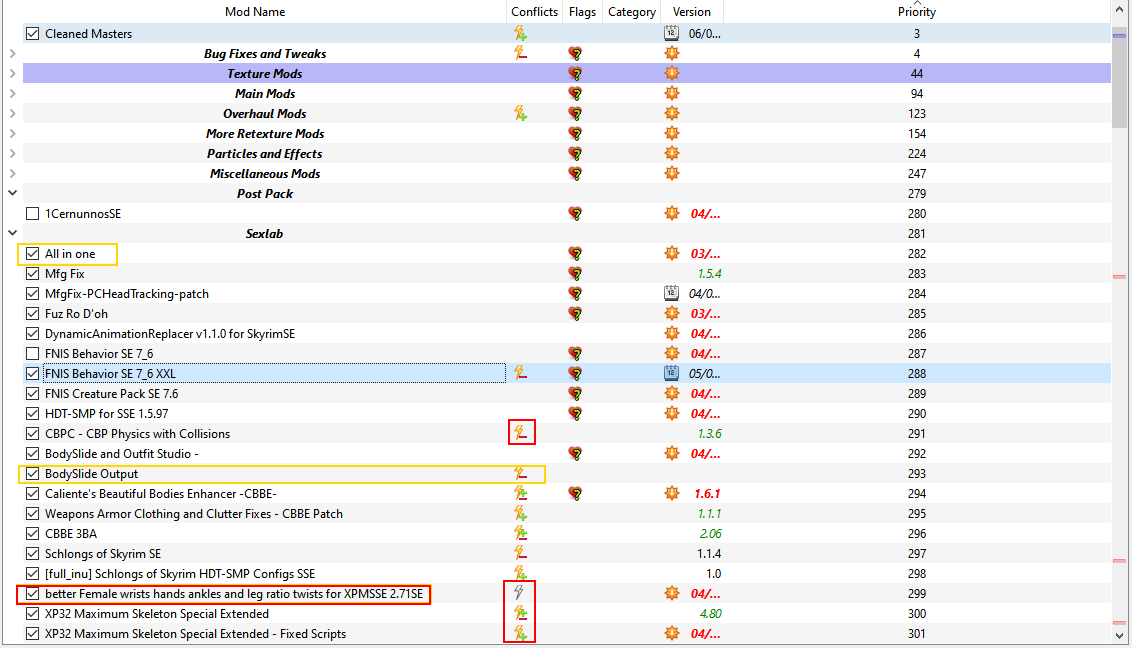This screenshot has height=648, width=1132.
Task: Click the conflict icon for Schlongs of Skyrim SE
Action: pyautogui.click(x=520, y=553)
